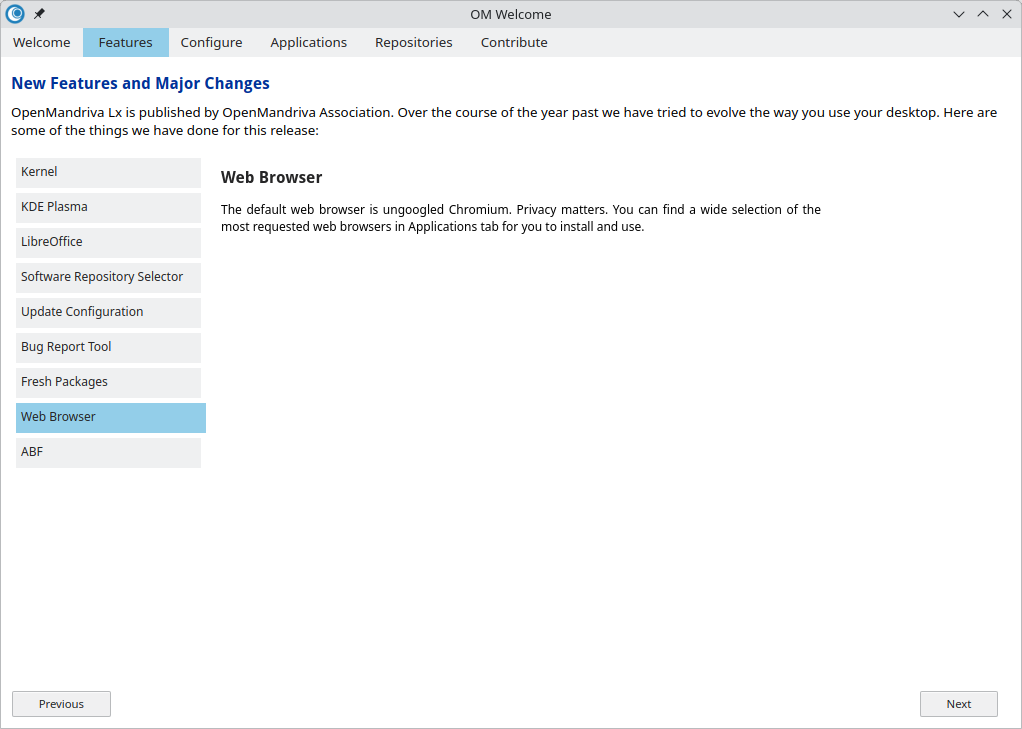Switch to the Welcome tab
The image size is (1022, 729).
point(42,42)
